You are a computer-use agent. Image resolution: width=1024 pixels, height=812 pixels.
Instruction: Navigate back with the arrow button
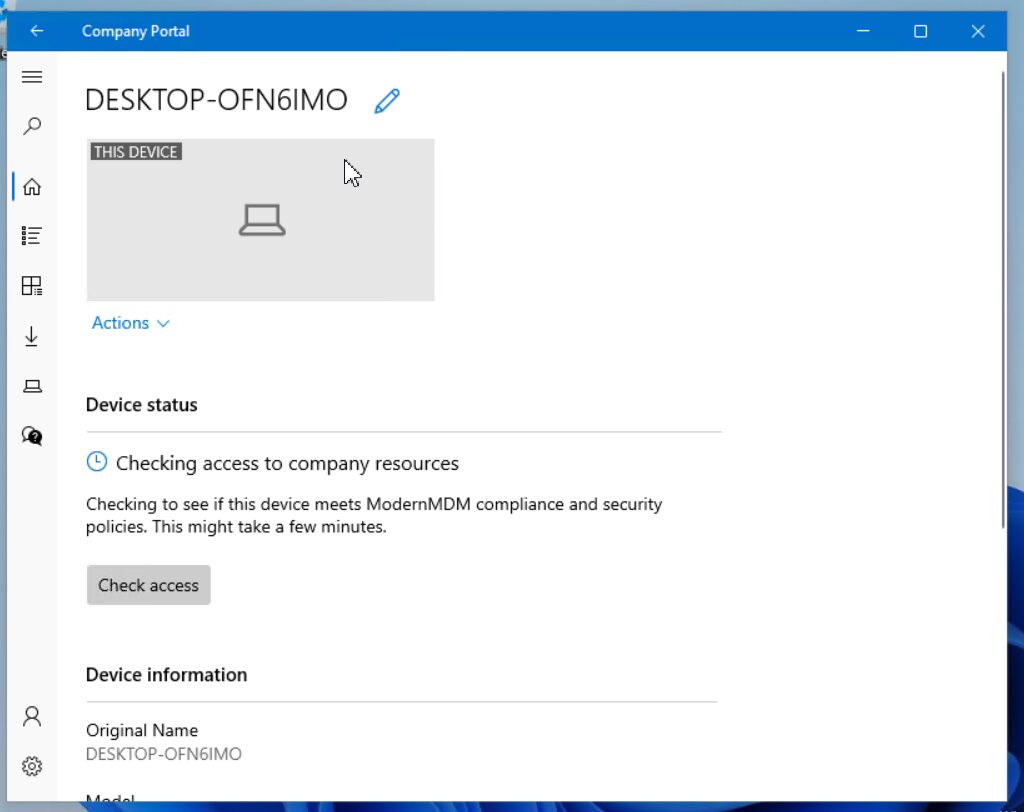coord(36,31)
